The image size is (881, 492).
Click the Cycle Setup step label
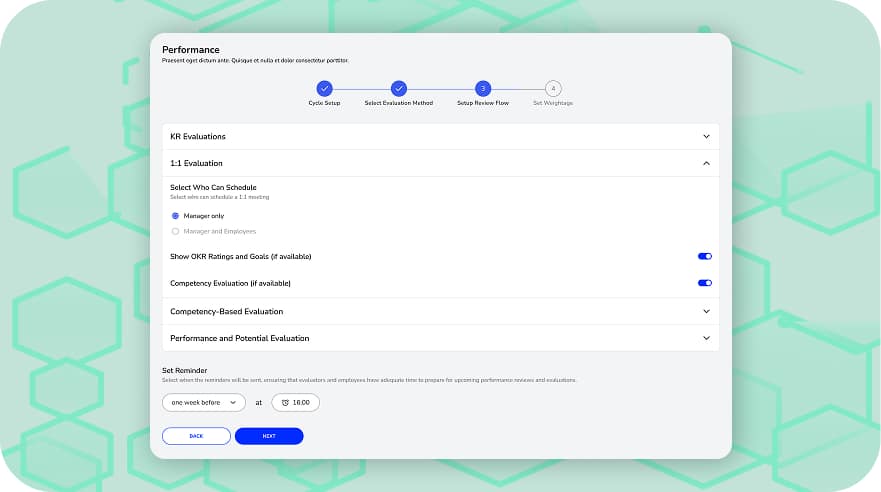324,103
